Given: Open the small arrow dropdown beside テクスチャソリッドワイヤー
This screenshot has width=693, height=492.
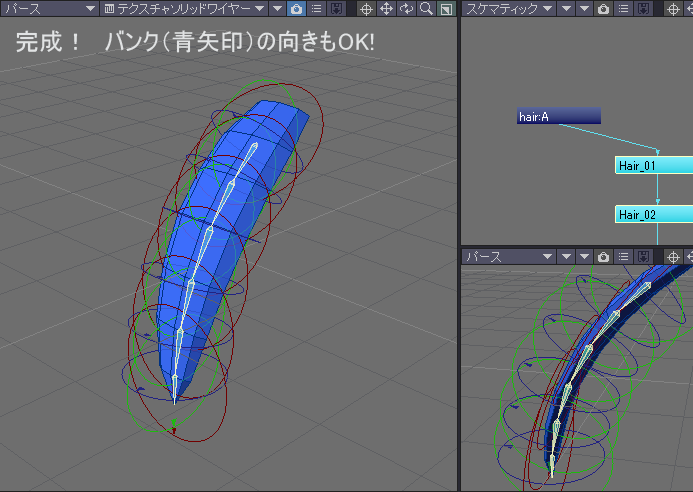Looking at the screenshot, I should (x=277, y=8).
